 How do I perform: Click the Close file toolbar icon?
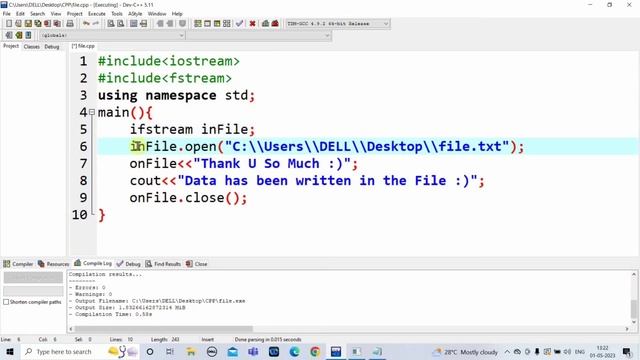pyautogui.click(x=48, y=24)
